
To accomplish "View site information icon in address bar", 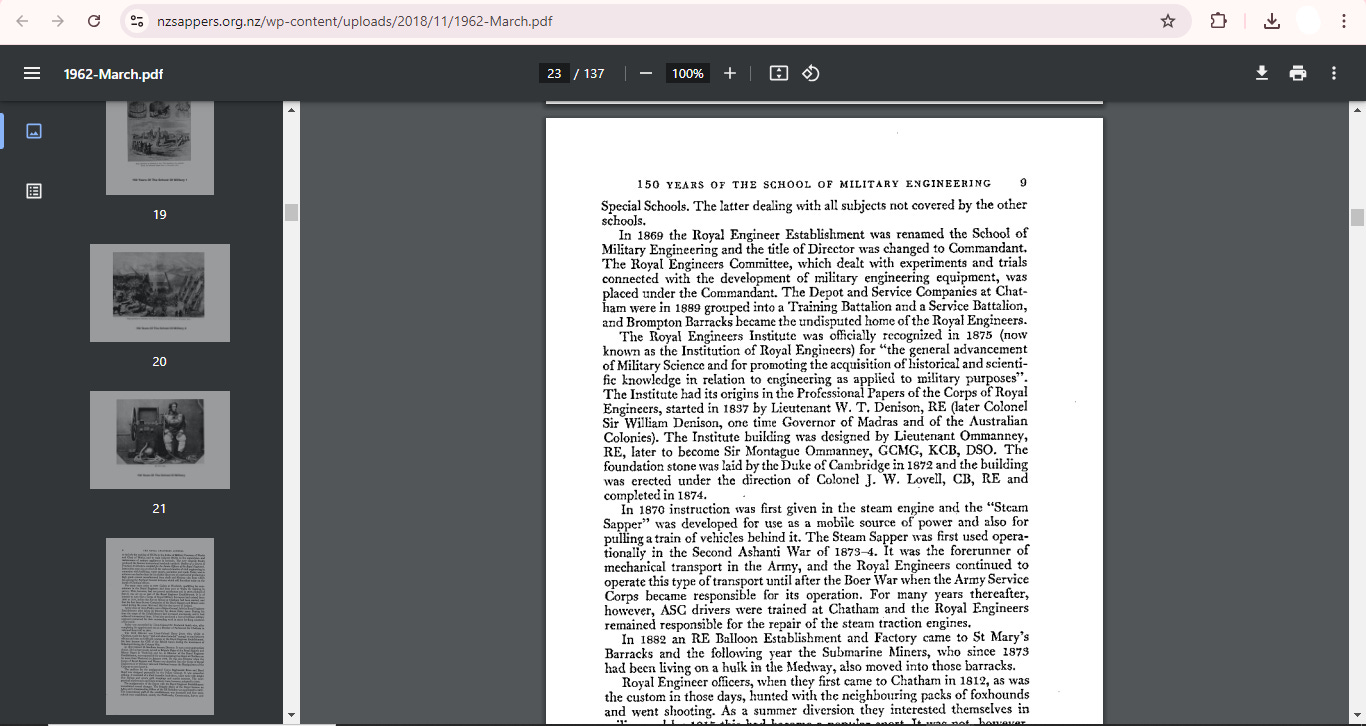I will click(x=137, y=21).
